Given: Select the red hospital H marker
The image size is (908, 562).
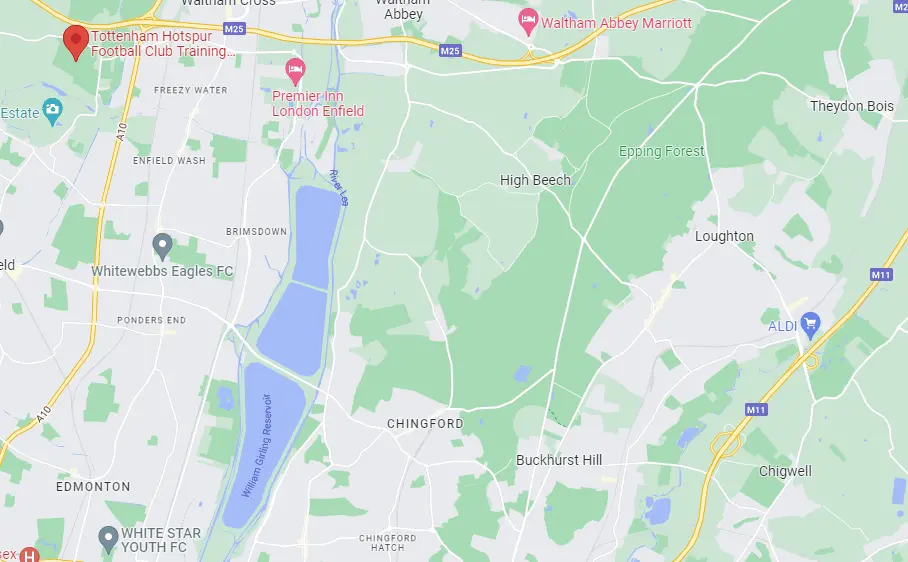Looking at the screenshot, I should [30, 554].
